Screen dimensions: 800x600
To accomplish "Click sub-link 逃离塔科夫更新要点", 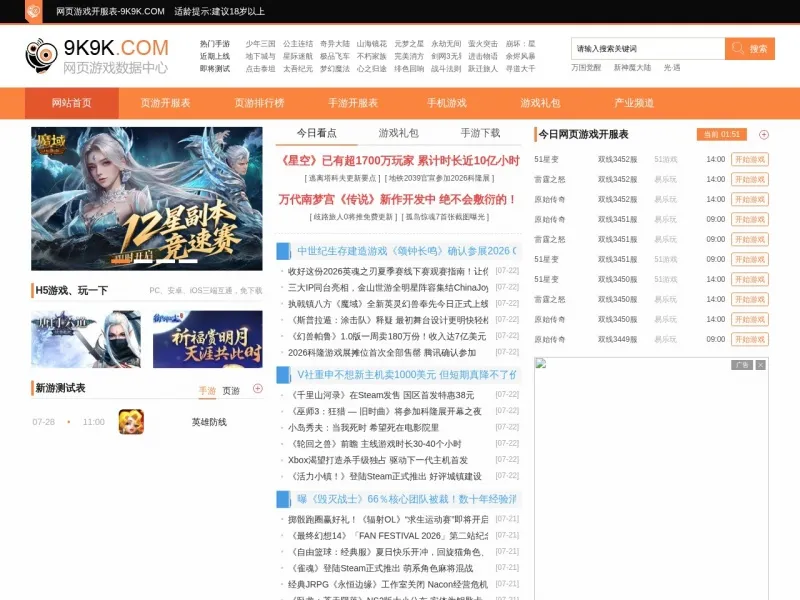I will pos(342,178).
